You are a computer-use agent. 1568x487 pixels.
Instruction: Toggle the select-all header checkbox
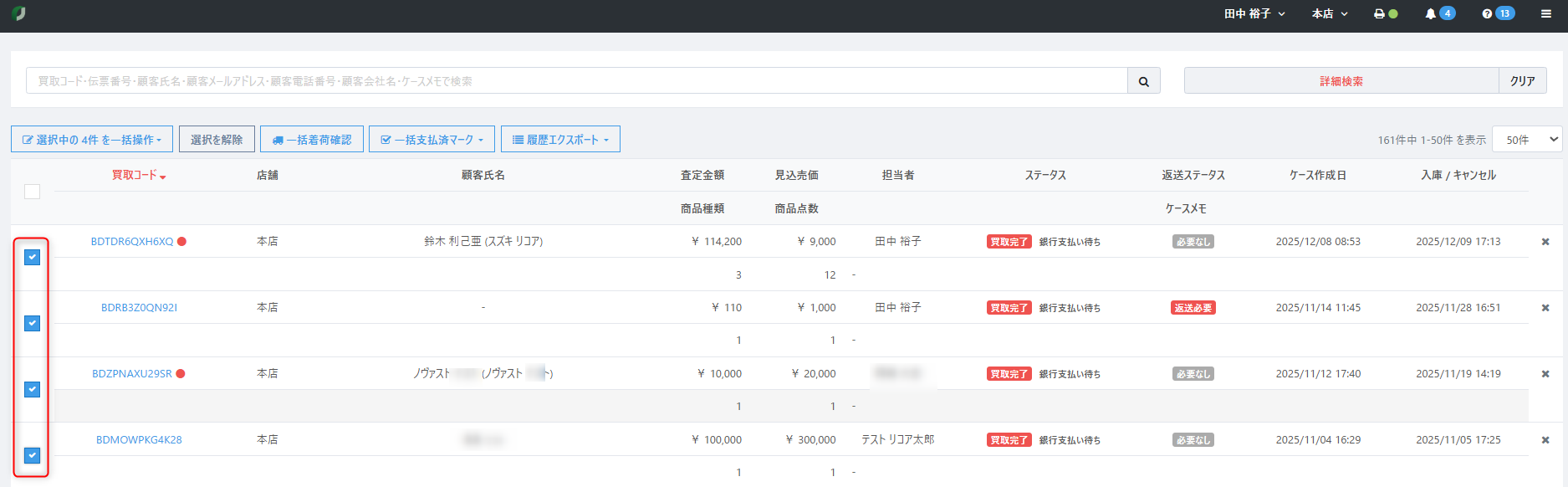pyautogui.click(x=32, y=192)
